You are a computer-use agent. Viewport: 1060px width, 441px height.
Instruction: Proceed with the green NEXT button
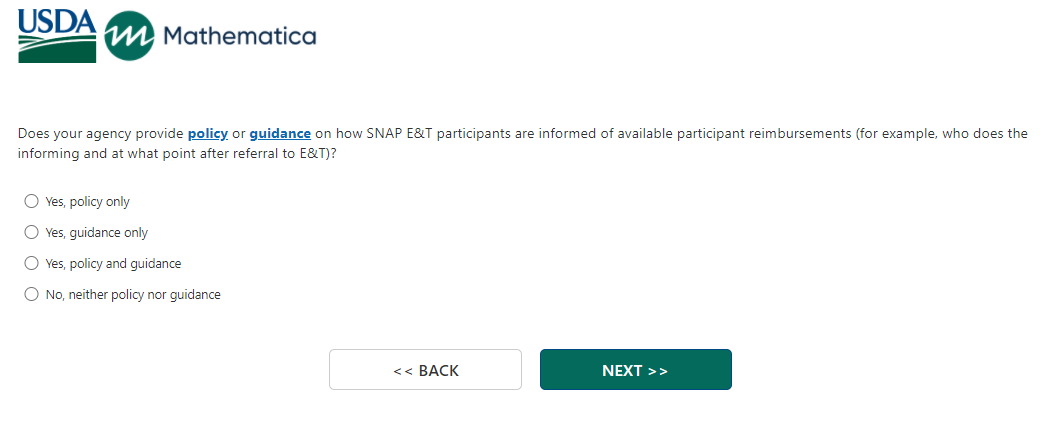click(635, 370)
